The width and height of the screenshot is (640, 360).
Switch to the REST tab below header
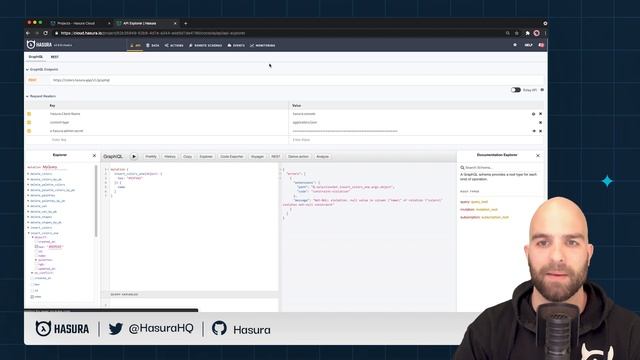[55, 57]
